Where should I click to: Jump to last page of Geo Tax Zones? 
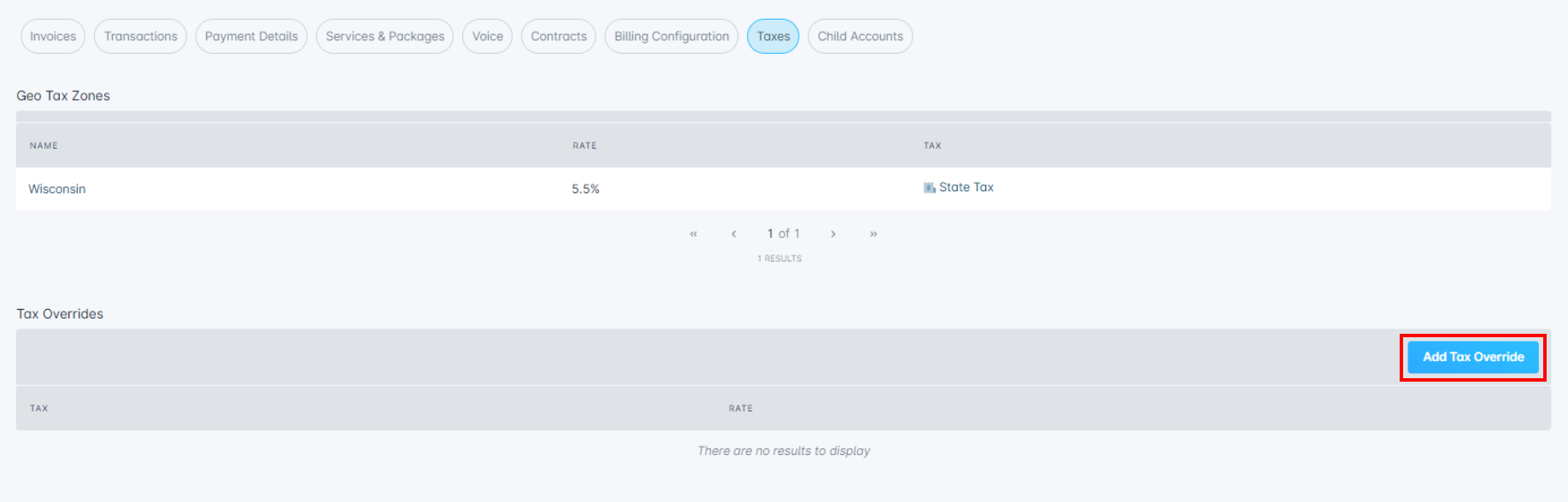pyautogui.click(x=873, y=234)
